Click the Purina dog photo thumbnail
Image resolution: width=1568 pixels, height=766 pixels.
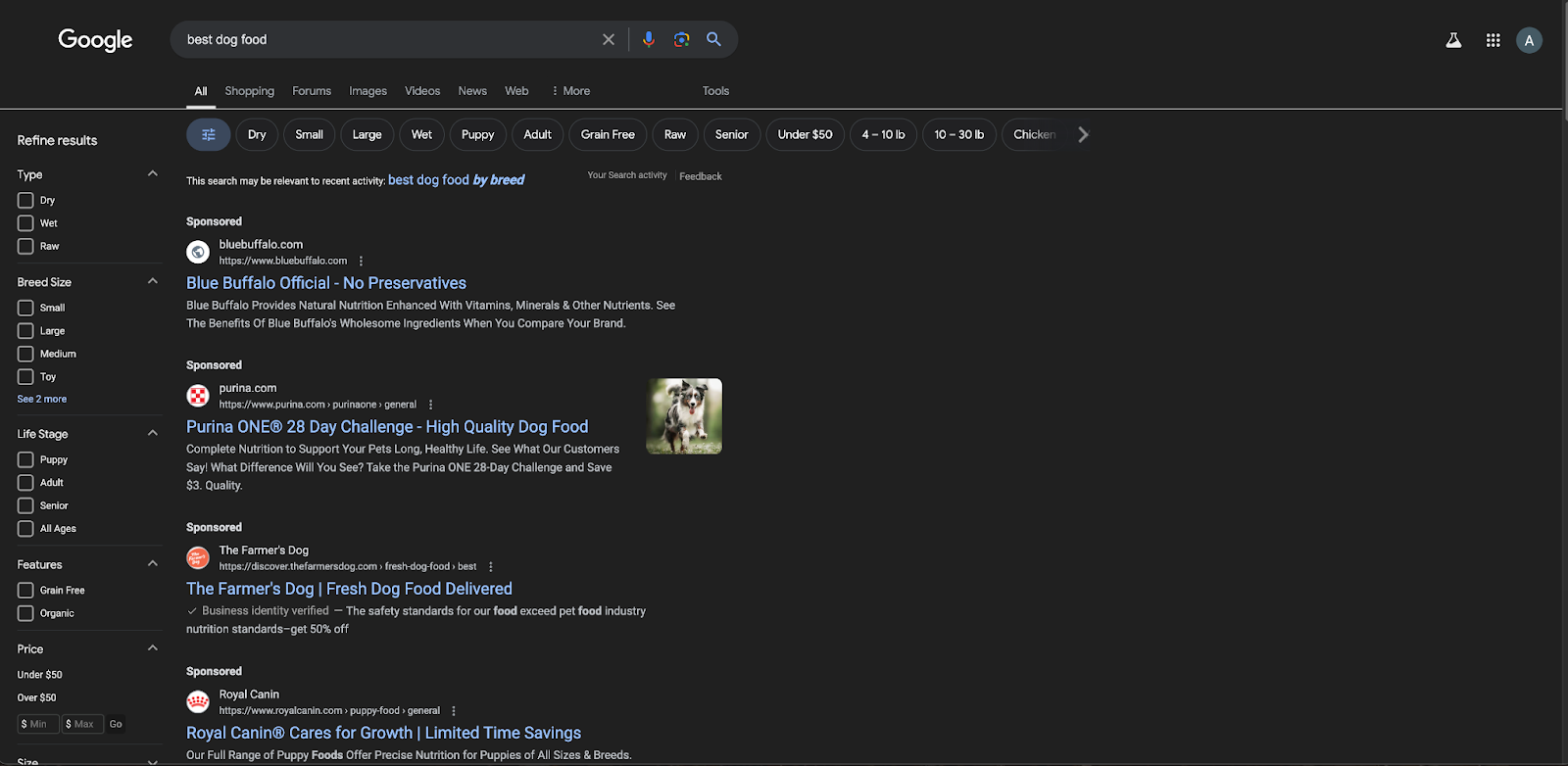click(x=684, y=416)
